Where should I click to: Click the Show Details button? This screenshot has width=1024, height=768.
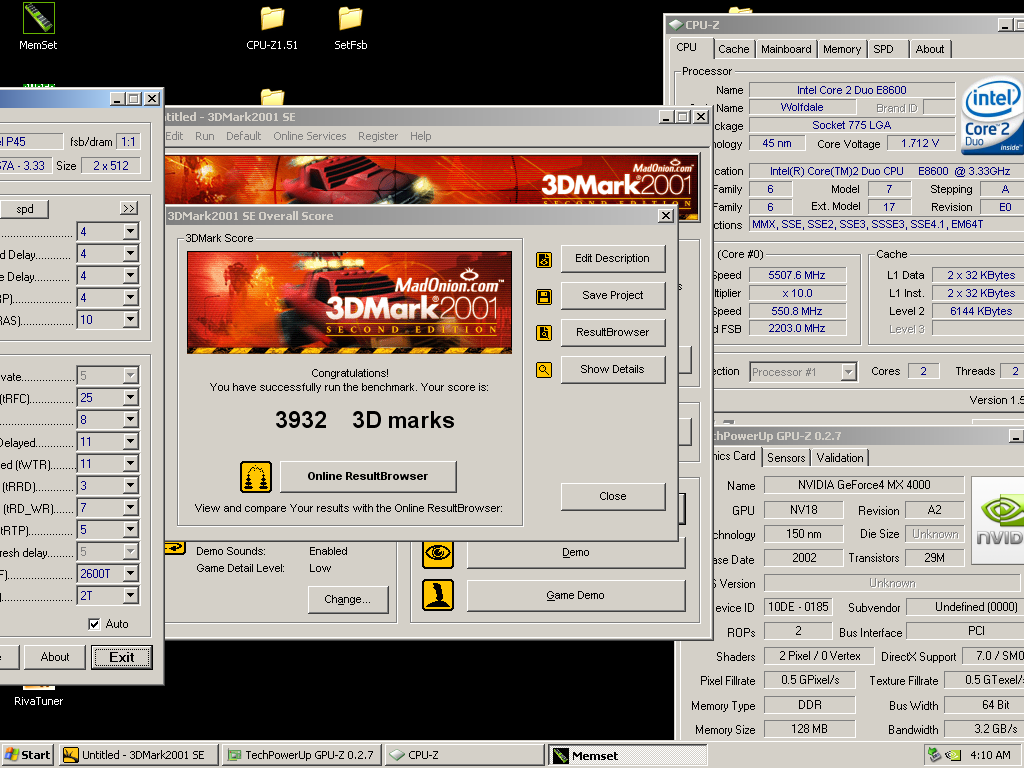tap(613, 370)
